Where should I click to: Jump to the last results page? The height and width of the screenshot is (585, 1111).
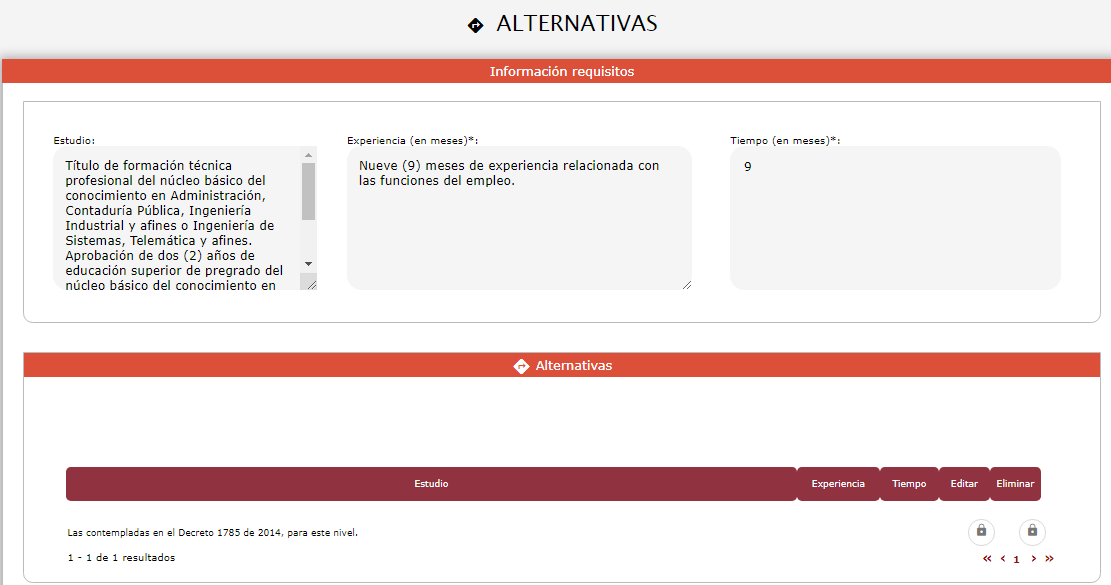(x=1049, y=559)
